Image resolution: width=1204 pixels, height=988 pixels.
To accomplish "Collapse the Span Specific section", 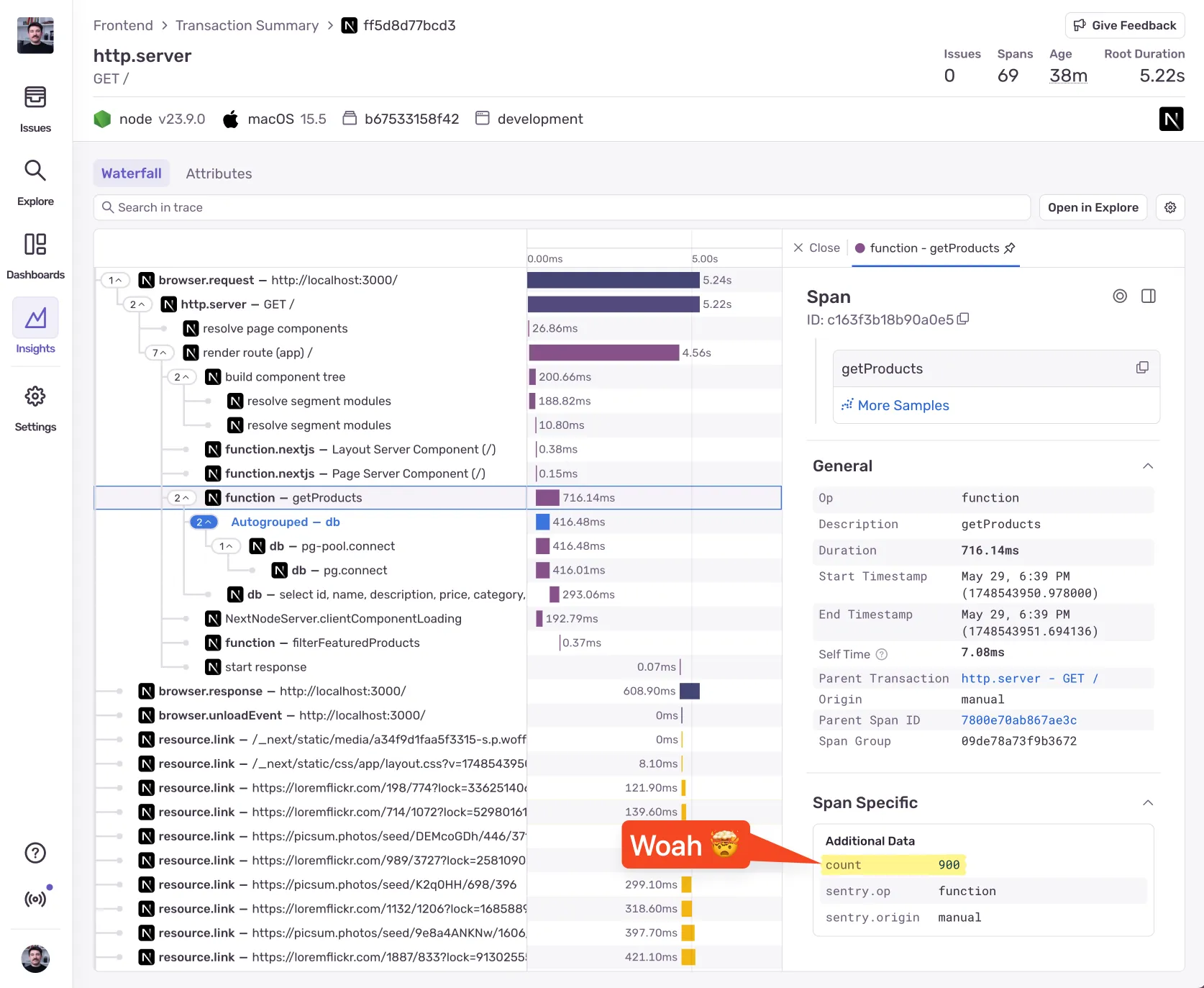I will (x=1148, y=802).
